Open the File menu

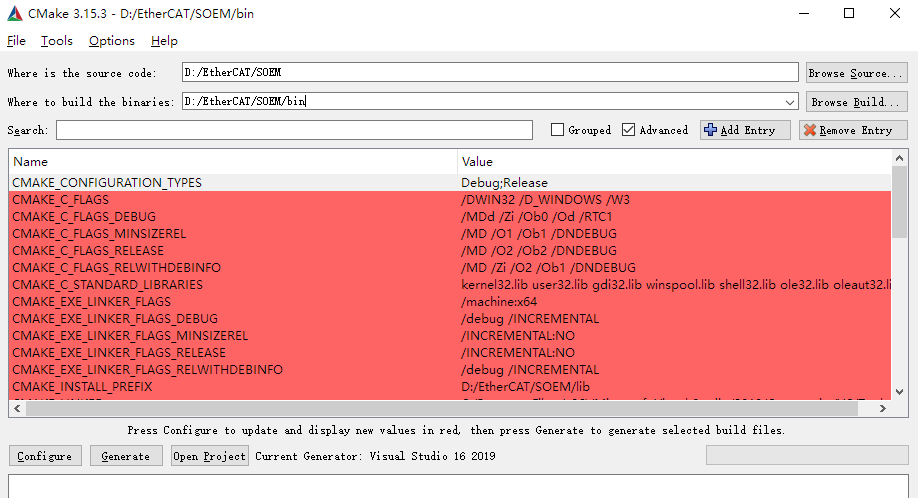coord(16,41)
